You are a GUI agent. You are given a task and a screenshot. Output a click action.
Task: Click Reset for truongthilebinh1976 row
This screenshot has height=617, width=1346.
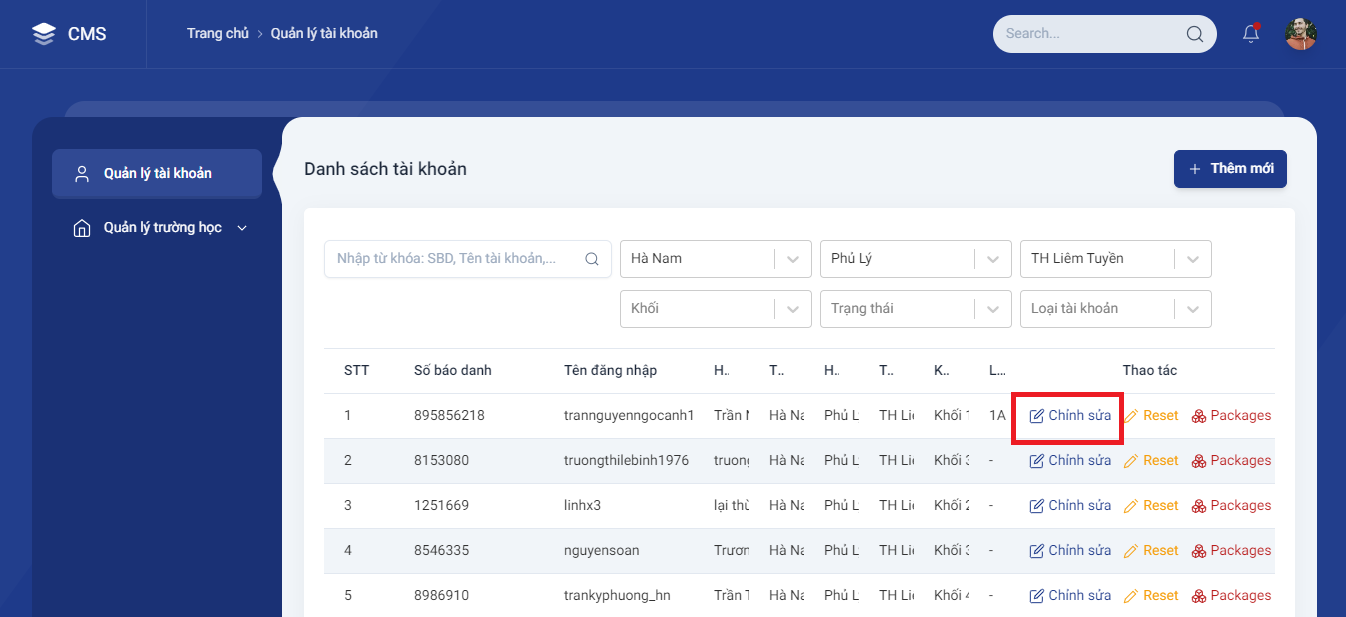(x=1151, y=461)
